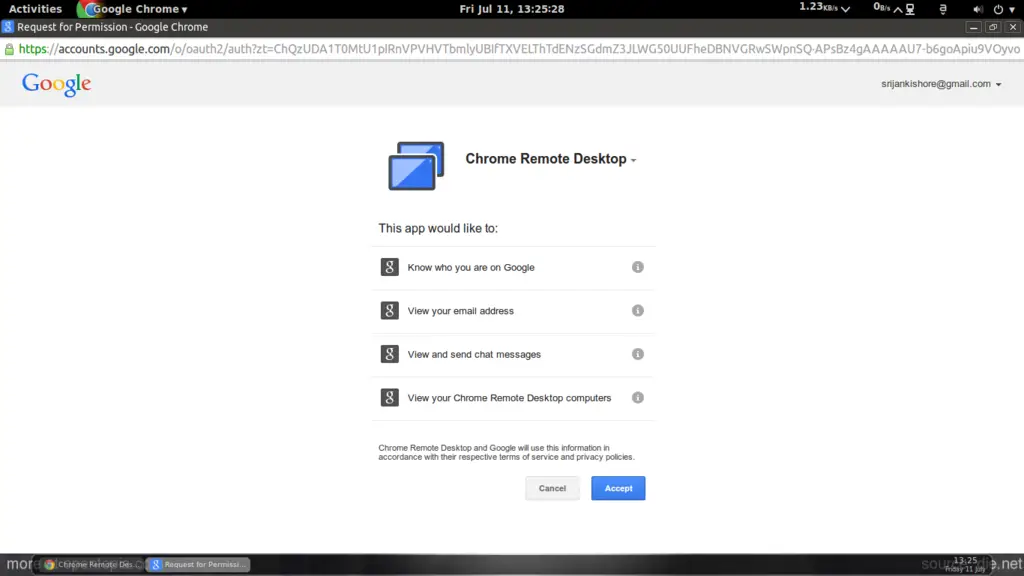This screenshot has height=576, width=1024.
Task: Show info for View and send chat messages
Action: point(637,354)
